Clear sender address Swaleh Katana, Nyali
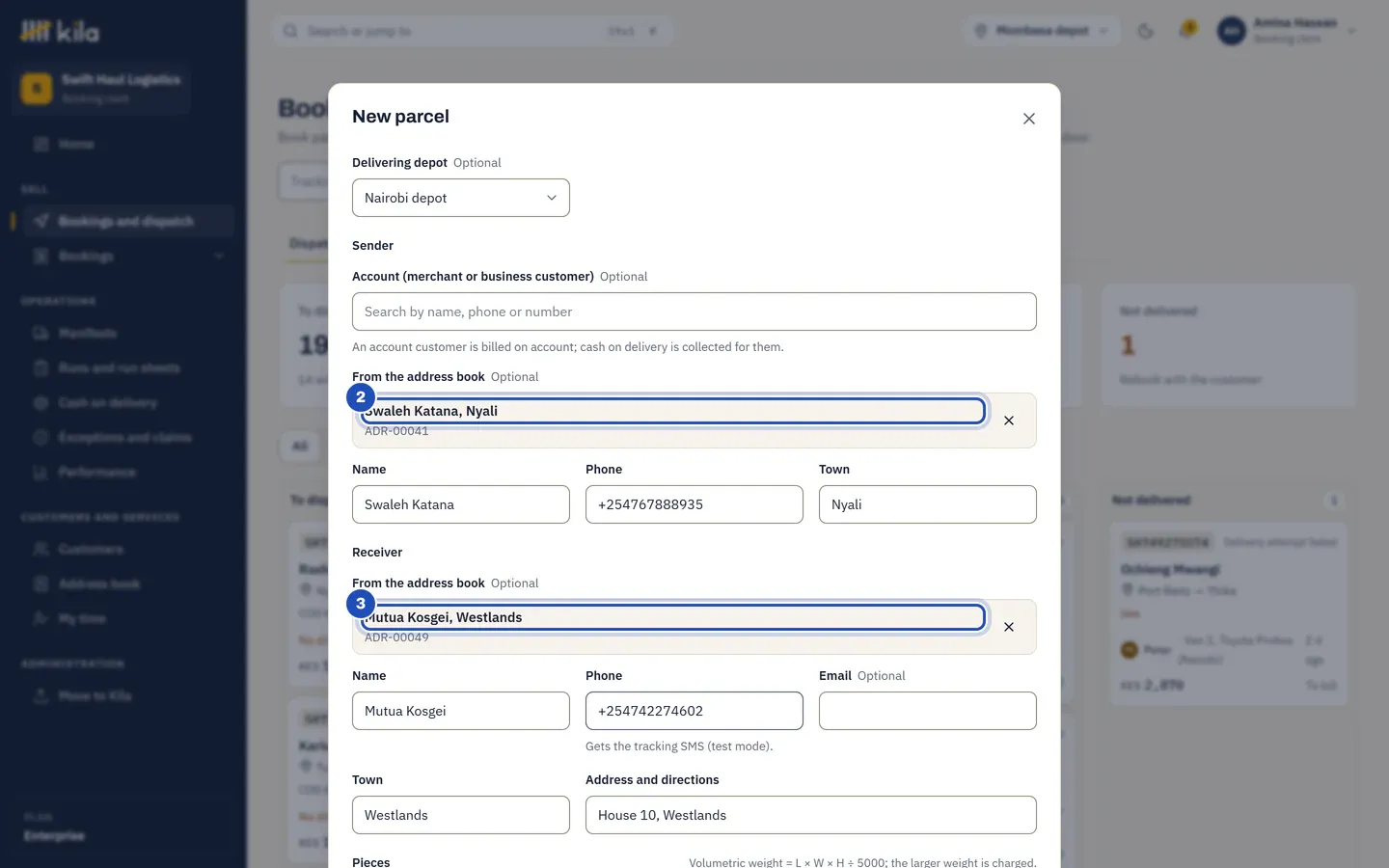The height and width of the screenshot is (868, 1389). pos(1009,420)
